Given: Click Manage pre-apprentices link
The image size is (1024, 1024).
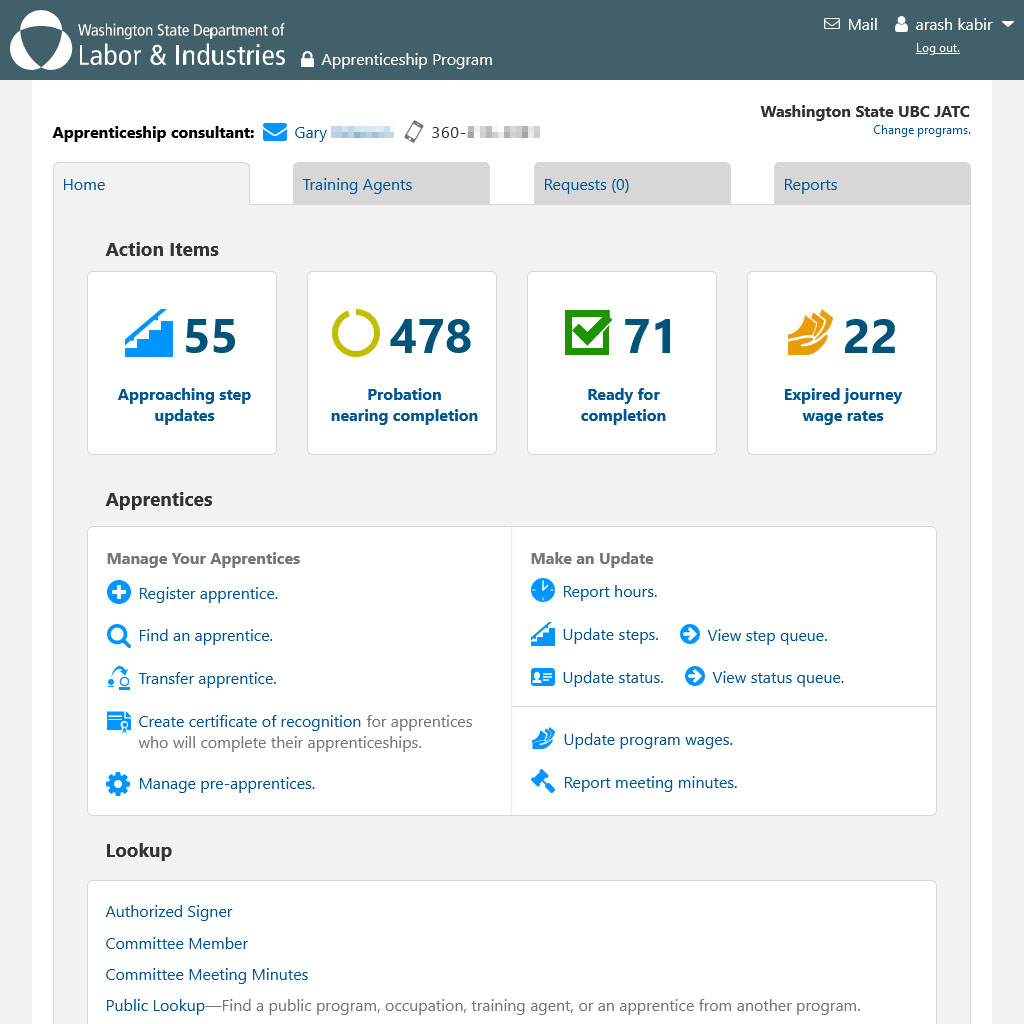Looking at the screenshot, I should coord(227,783).
